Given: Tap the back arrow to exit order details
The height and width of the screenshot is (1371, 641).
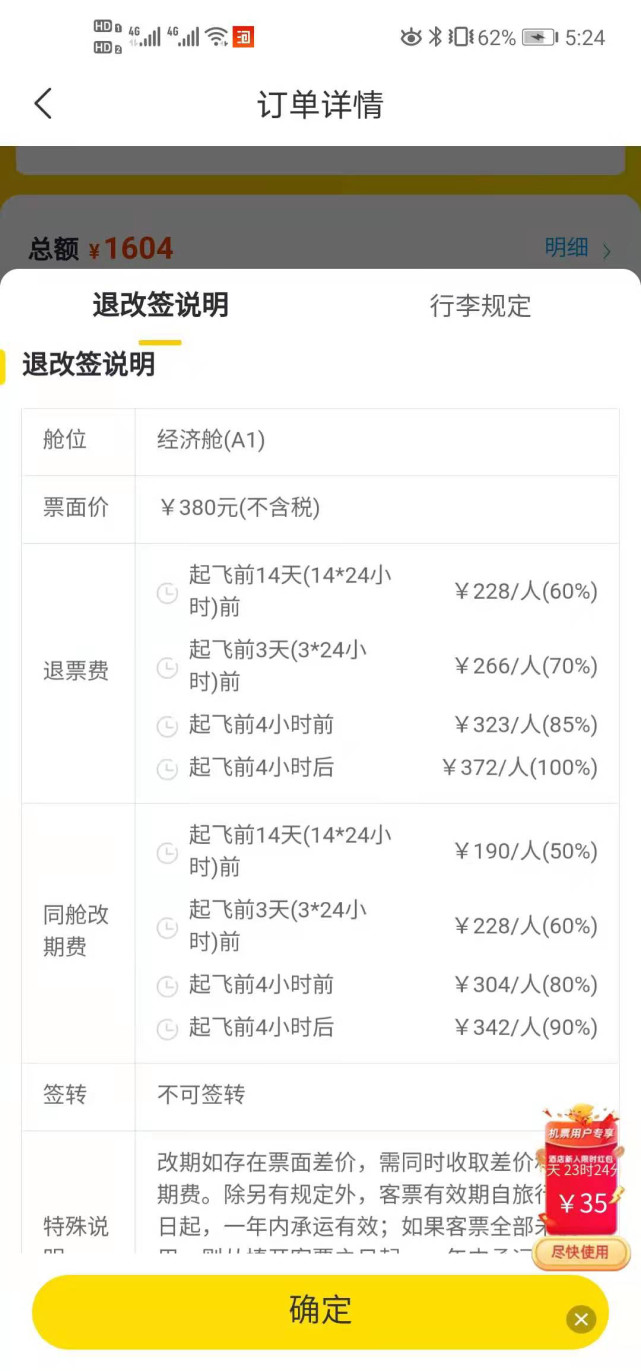Looking at the screenshot, I should pyautogui.click(x=42, y=103).
